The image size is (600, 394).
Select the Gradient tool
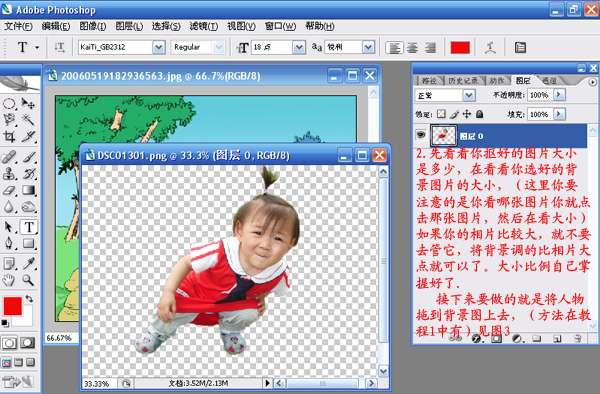[x=29, y=190]
